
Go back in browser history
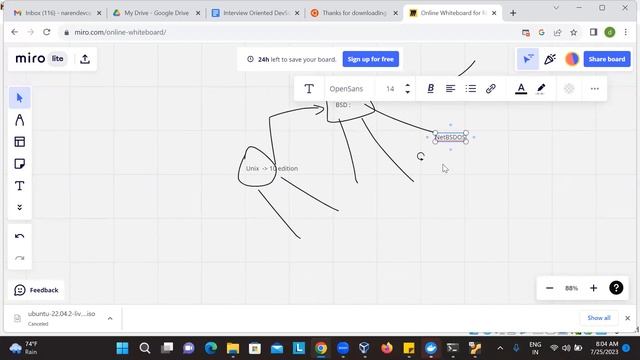pyautogui.click(x=15, y=32)
